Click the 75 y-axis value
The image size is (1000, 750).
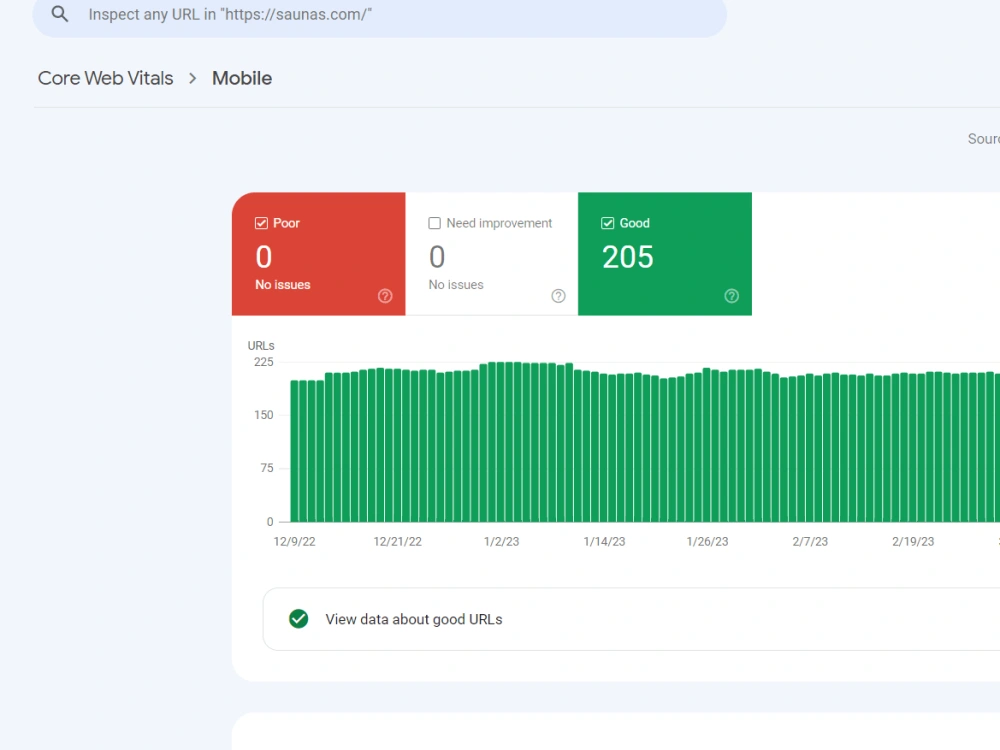pos(267,468)
